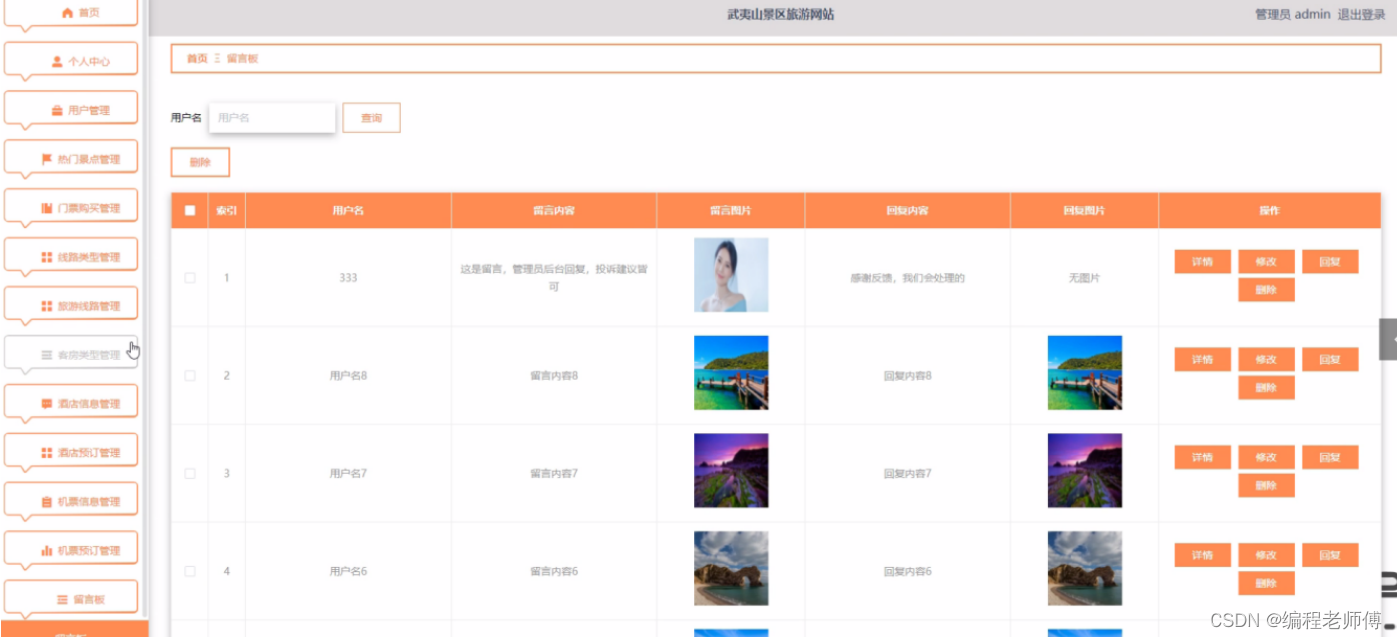
Task: Click the 首页 breadcrumb link
Action: point(197,59)
